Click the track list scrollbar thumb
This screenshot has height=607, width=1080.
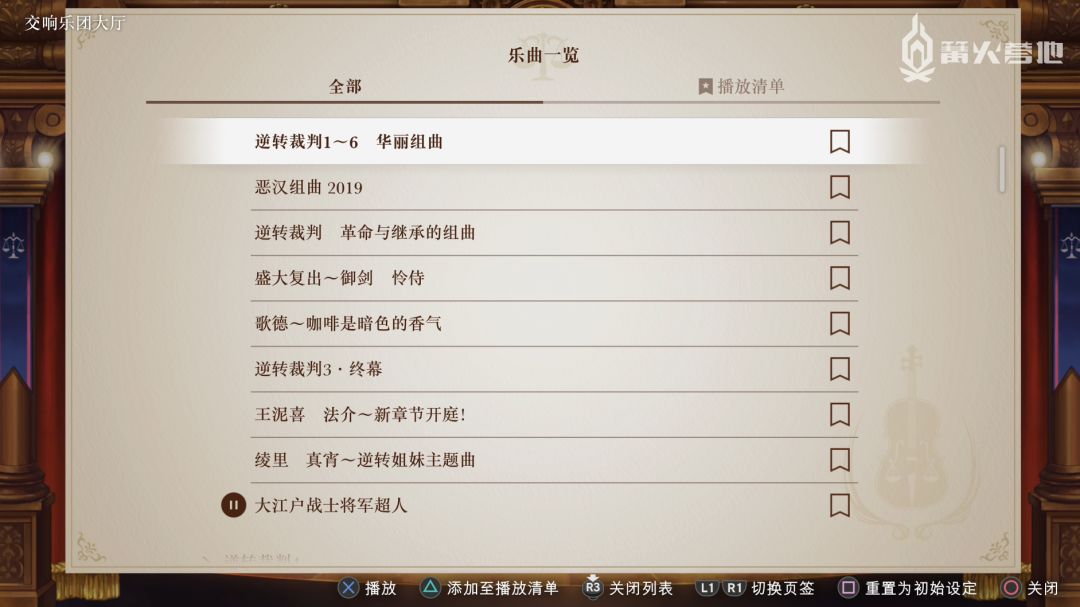tap(1001, 169)
